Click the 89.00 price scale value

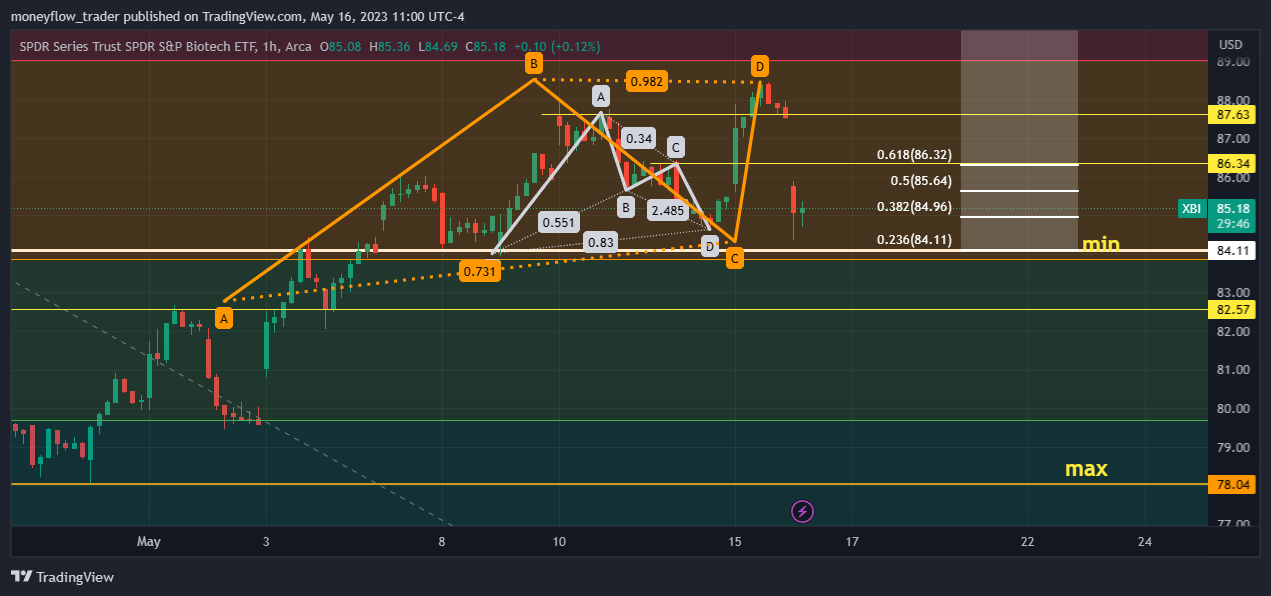point(1234,62)
